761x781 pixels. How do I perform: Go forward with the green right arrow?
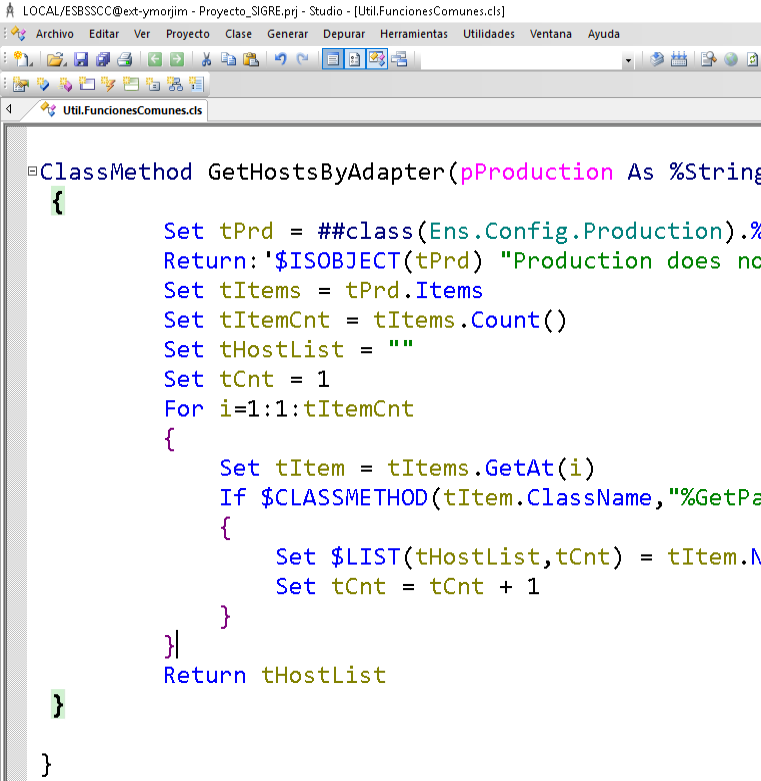(177, 60)
